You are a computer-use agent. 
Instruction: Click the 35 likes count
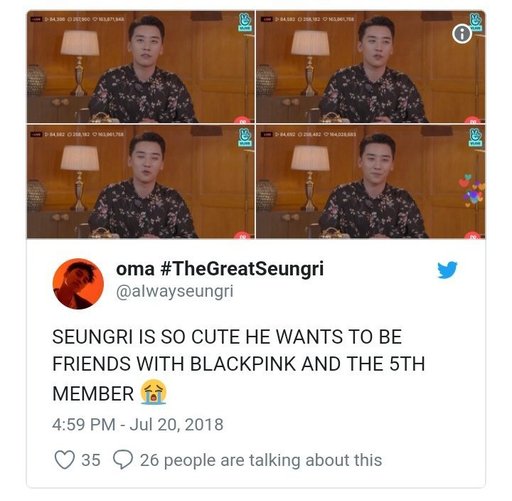(91, 460)
